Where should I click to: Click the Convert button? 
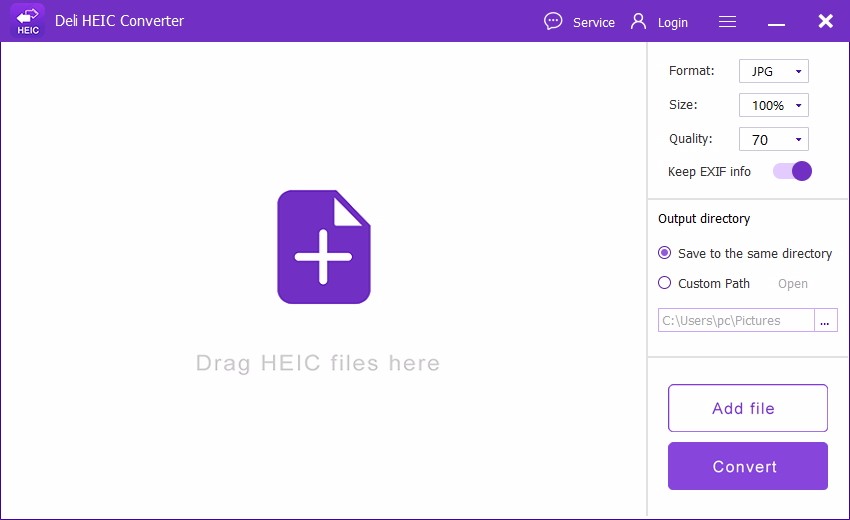tap(748, 466)
